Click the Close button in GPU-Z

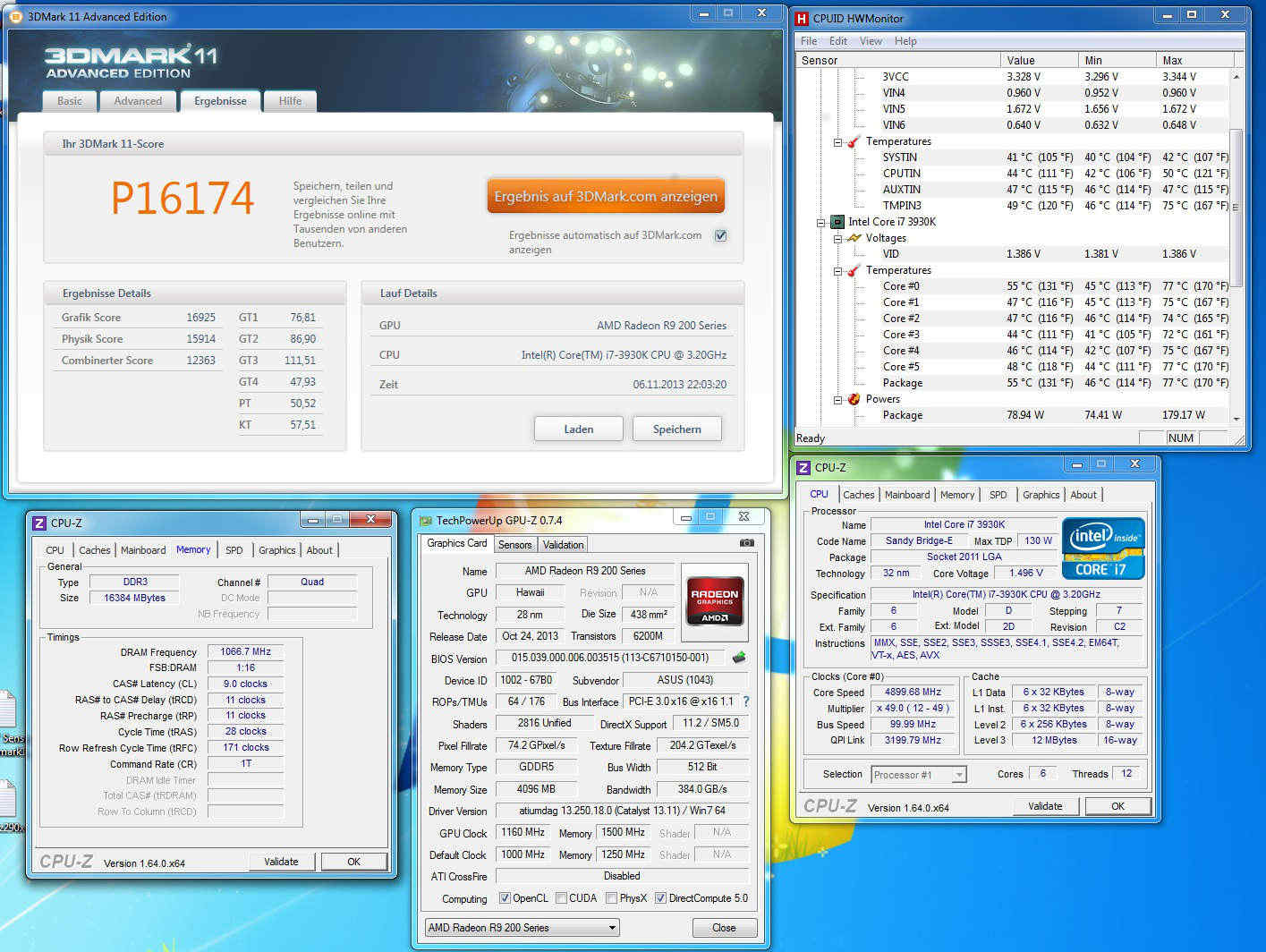[x=724, y=928]
